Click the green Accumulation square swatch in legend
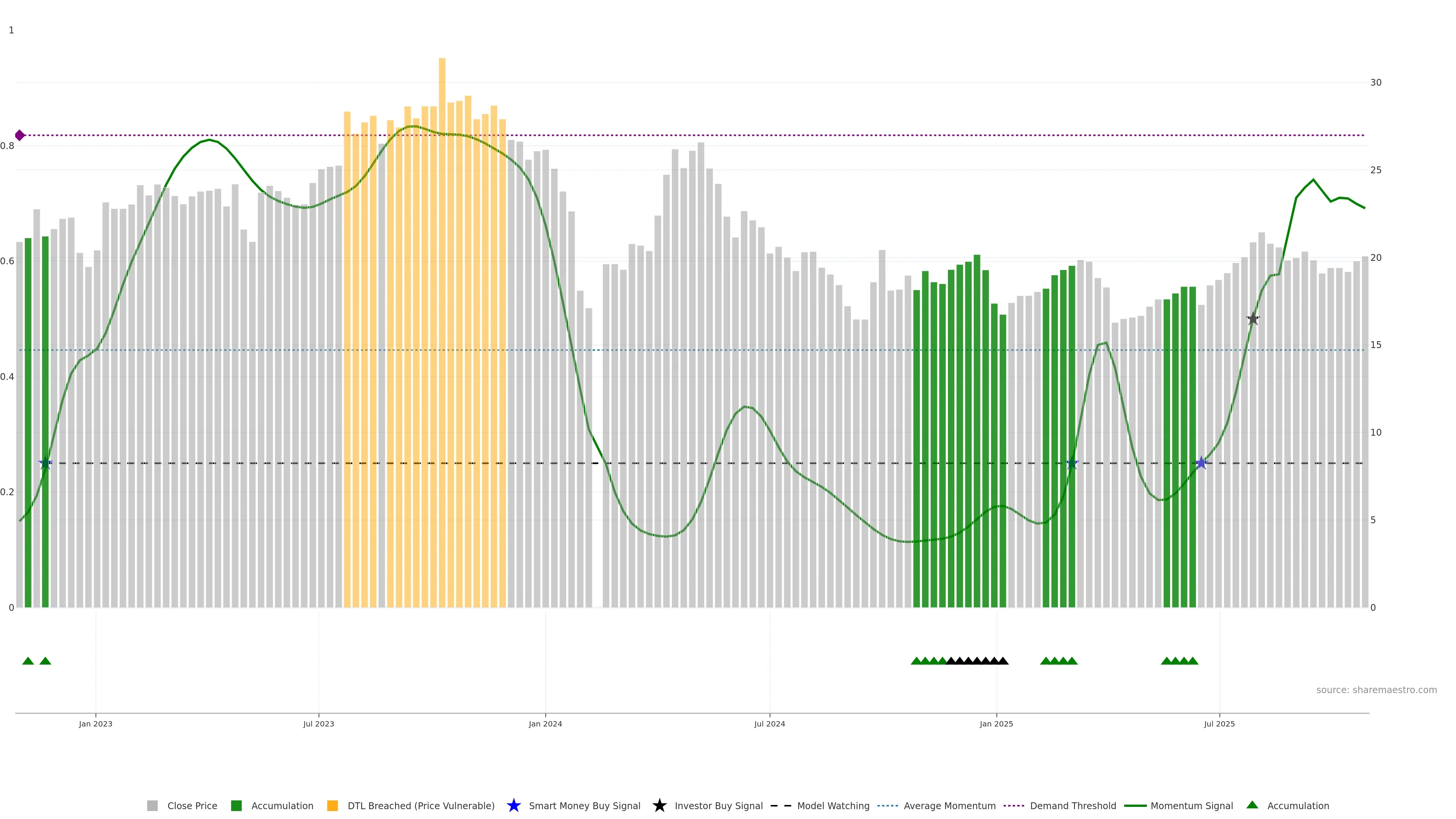Viewport: 1456px width, 819px height. click(236, 805)
